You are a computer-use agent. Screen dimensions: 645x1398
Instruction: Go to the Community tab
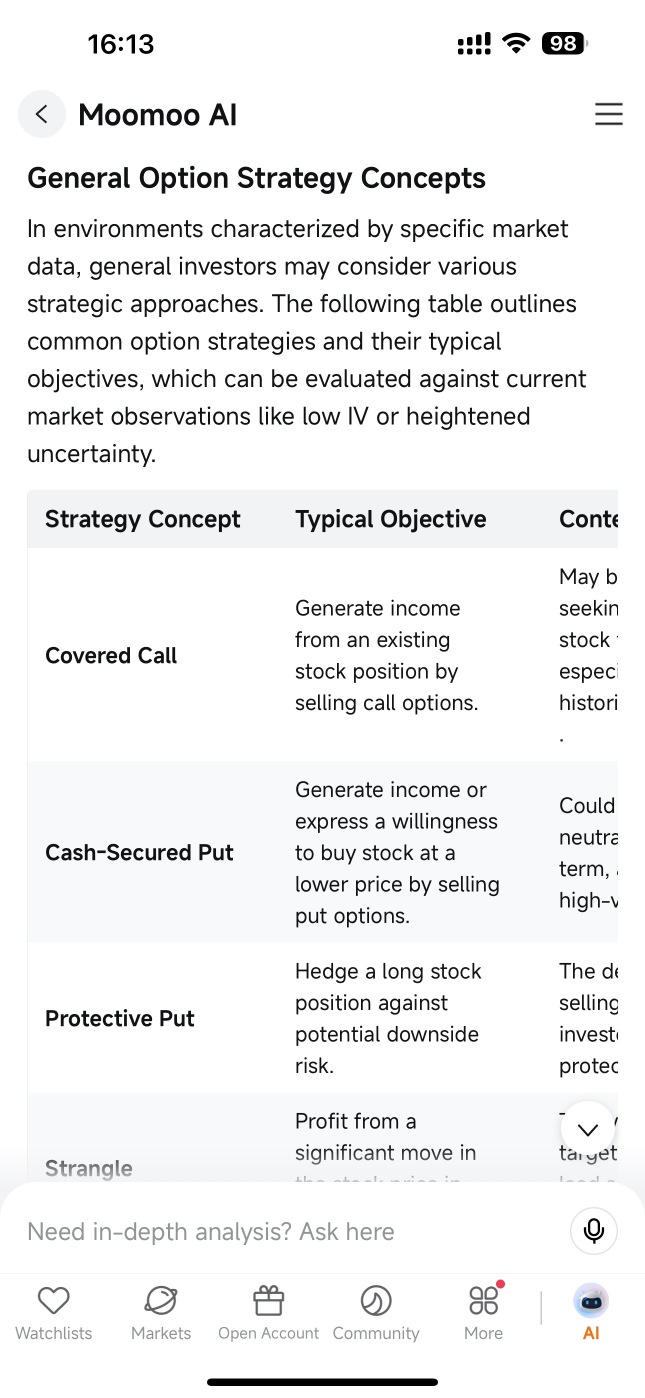coord(376,1313)
